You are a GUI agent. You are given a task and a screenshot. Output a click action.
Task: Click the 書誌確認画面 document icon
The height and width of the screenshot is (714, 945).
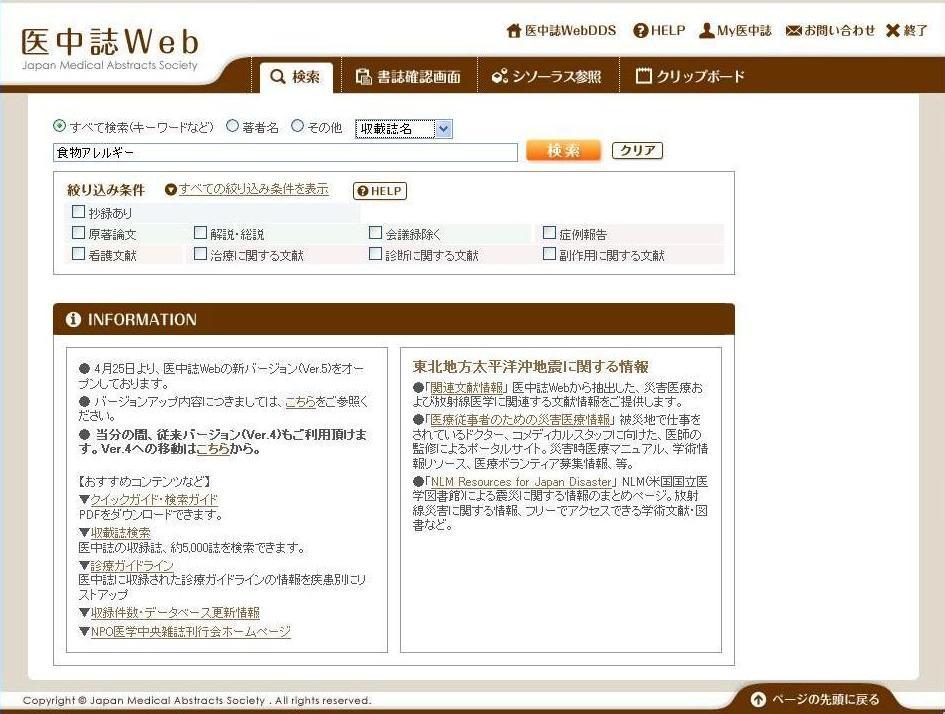[363, 77]
